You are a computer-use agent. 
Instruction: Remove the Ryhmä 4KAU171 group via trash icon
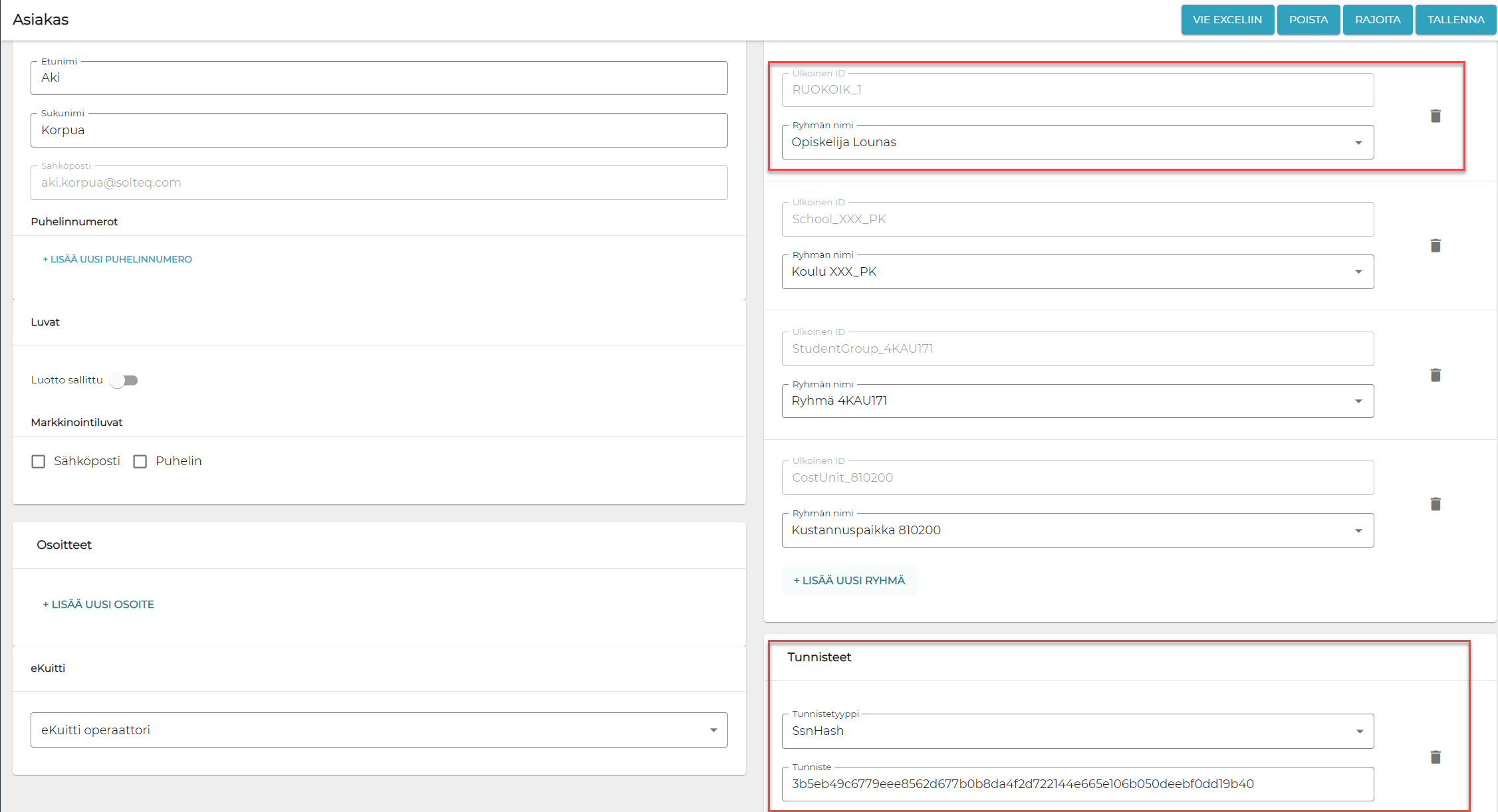1435,375
